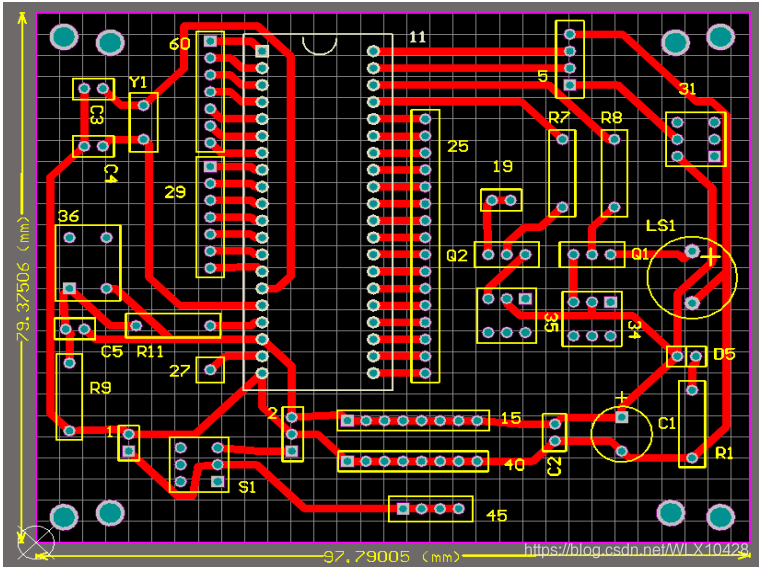Click the R7 resistor designator
Image resolution: width=759 pixels, height=569 pixels.
click(x=559, y=117)
